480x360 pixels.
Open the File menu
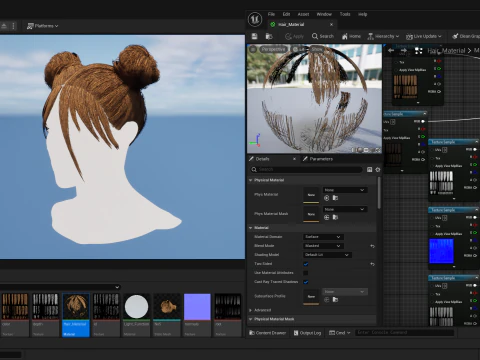[271, 14]
